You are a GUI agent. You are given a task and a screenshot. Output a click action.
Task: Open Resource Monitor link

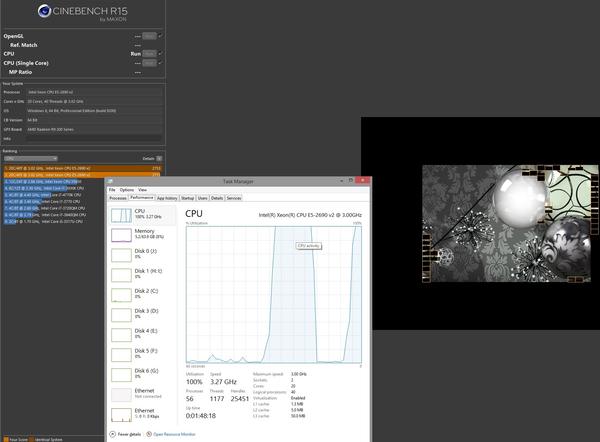pyautogui.click(x=174, y=434)
